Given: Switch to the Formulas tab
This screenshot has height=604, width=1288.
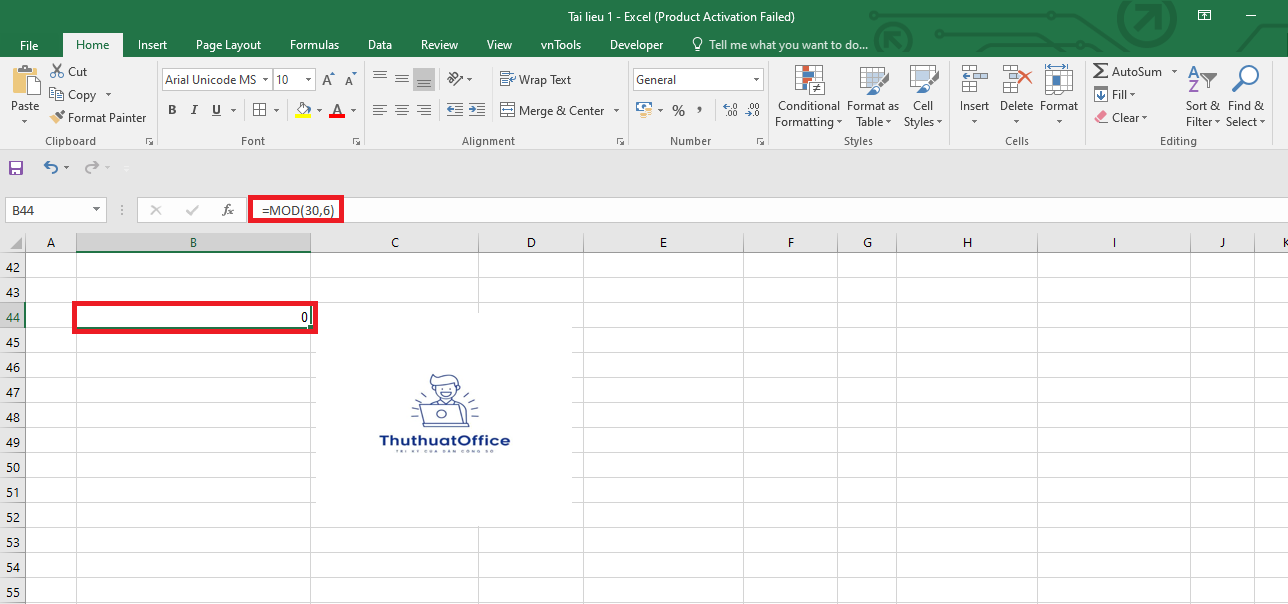Looking at the screenshot, I should click(314, 45).
